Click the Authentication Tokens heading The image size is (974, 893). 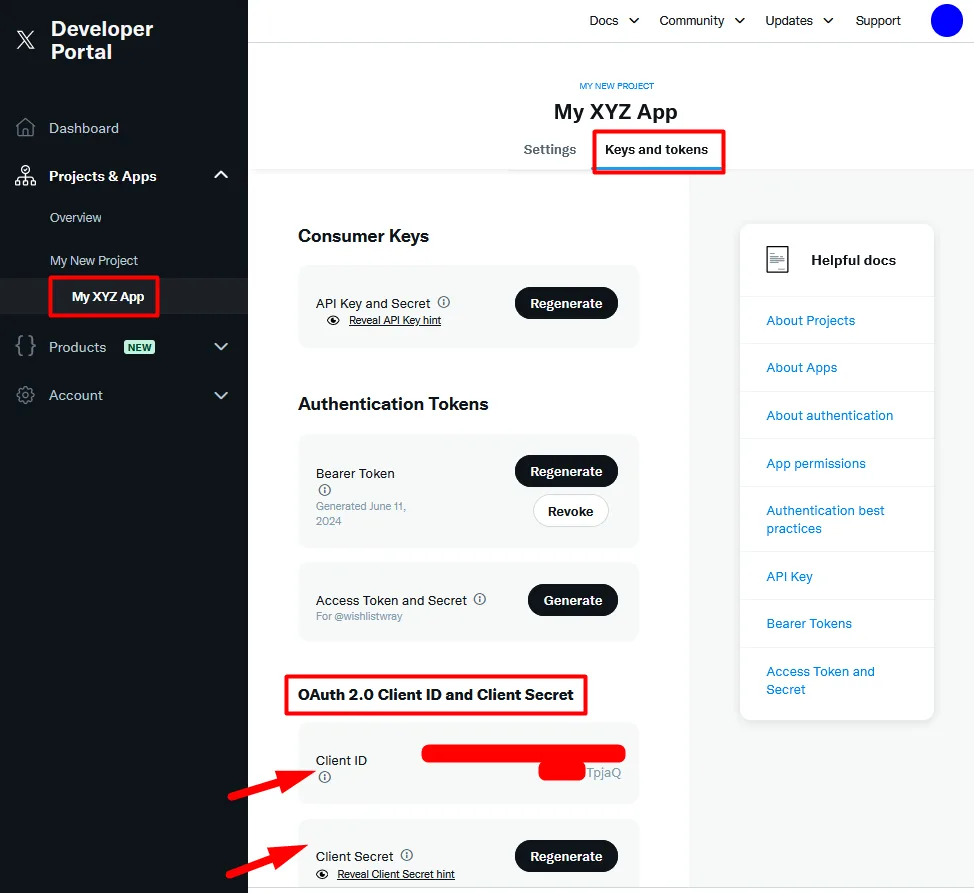click(x=393, y=404)
